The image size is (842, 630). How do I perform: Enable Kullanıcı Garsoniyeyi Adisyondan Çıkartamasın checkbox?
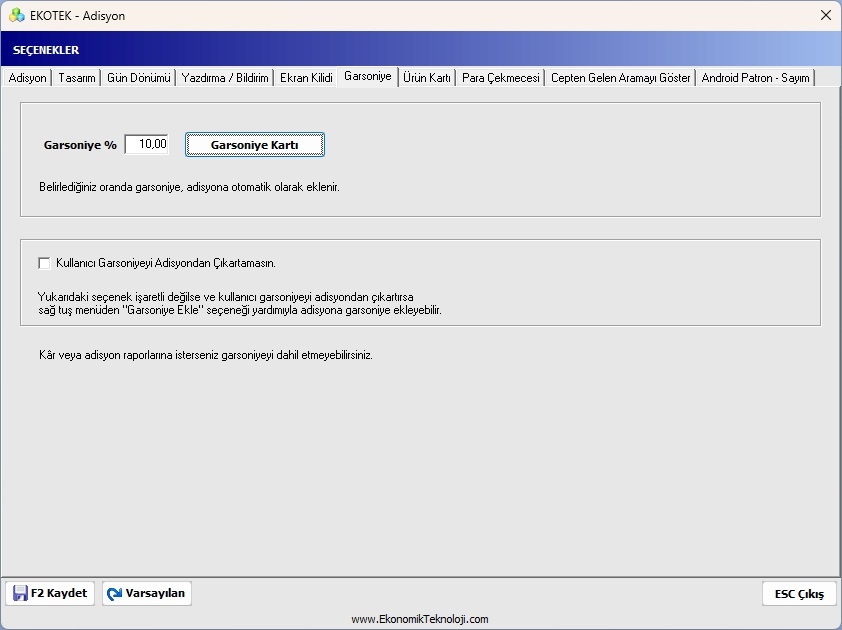click(45, 263)
